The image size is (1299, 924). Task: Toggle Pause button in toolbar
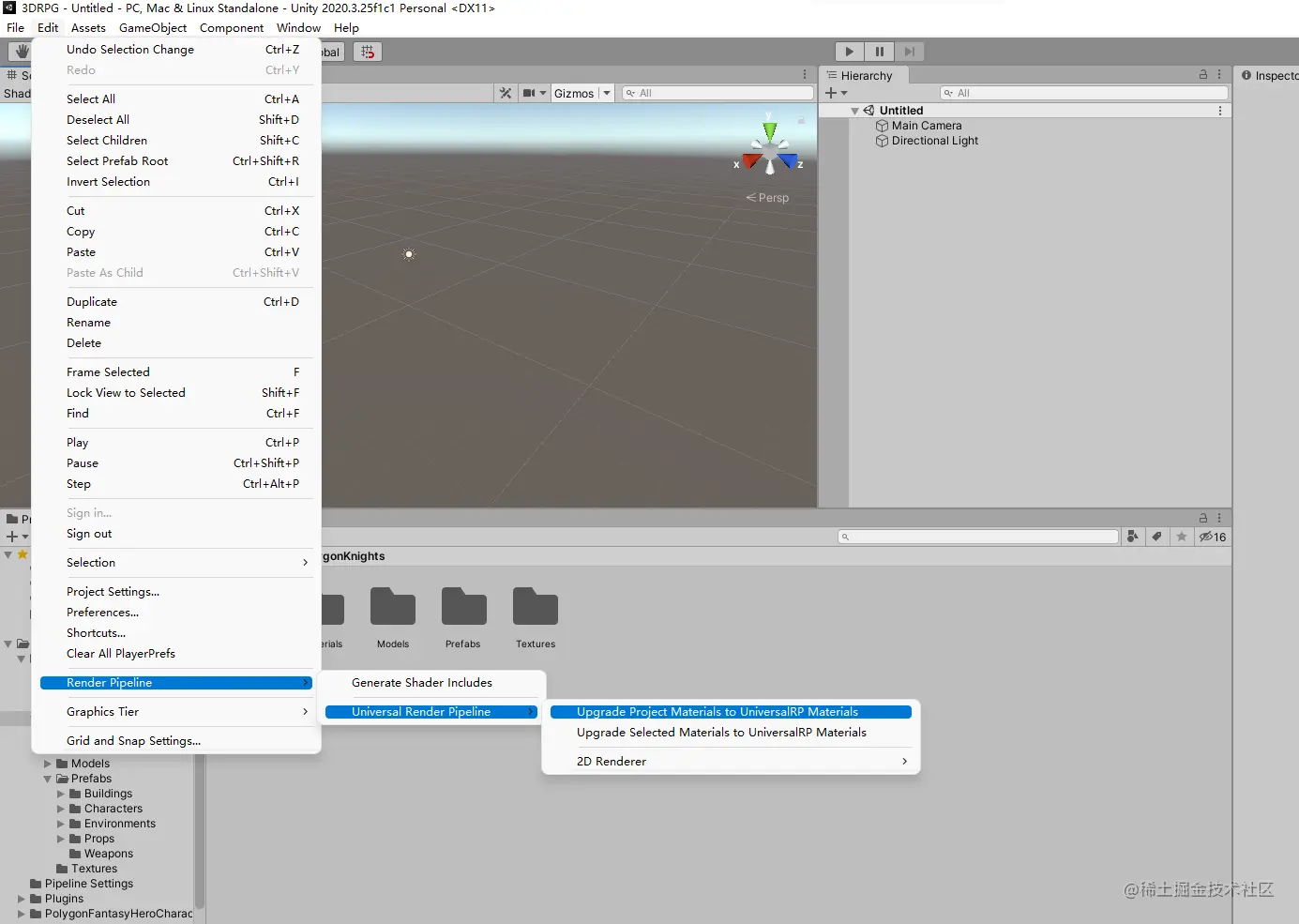coord(880,52)
